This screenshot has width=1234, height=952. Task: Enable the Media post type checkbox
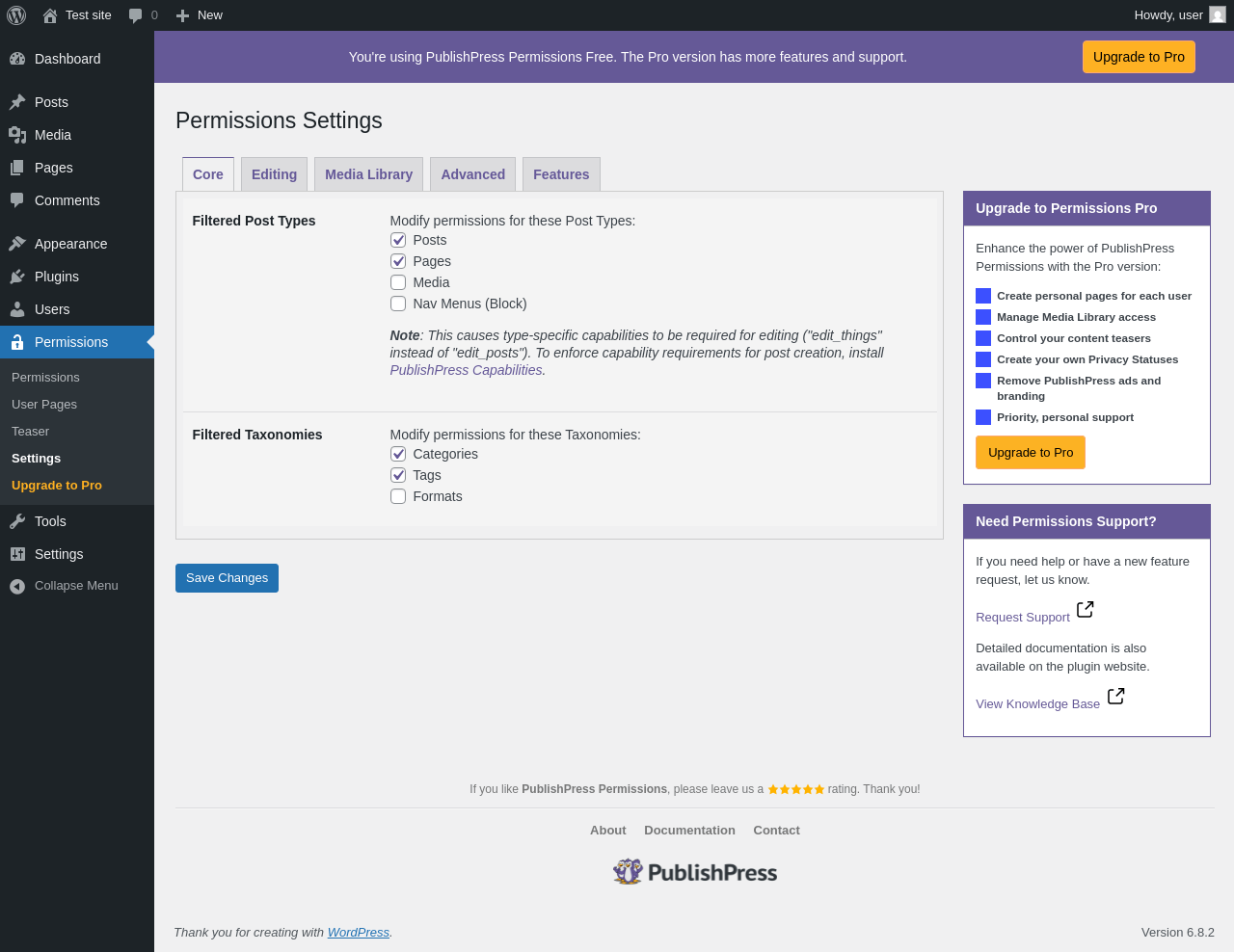(x=398, y=282)
